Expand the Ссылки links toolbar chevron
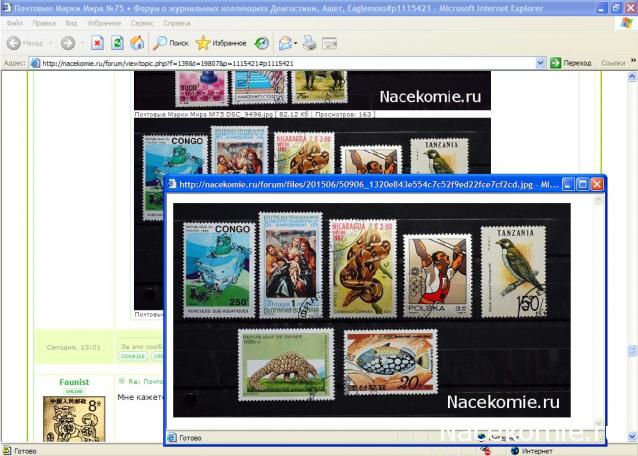Image resolution: width=638 pixels, height=456 pixels. [633, 61]
